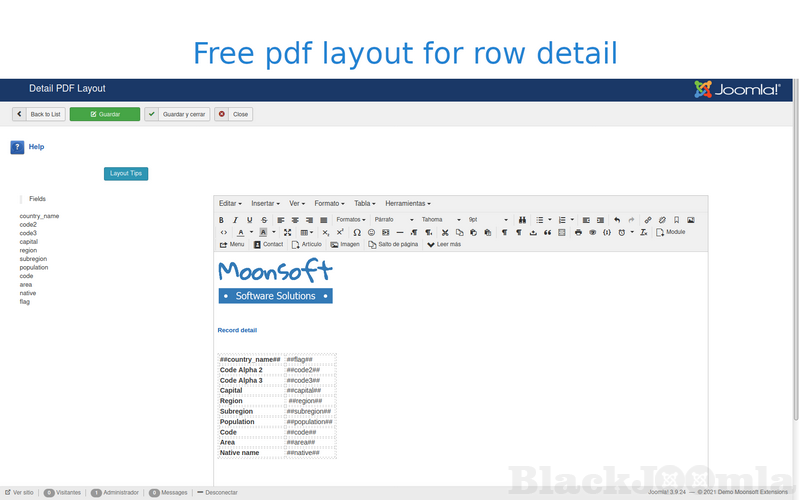
Task: Open the Herramientas menu
Action: [408, 203]
